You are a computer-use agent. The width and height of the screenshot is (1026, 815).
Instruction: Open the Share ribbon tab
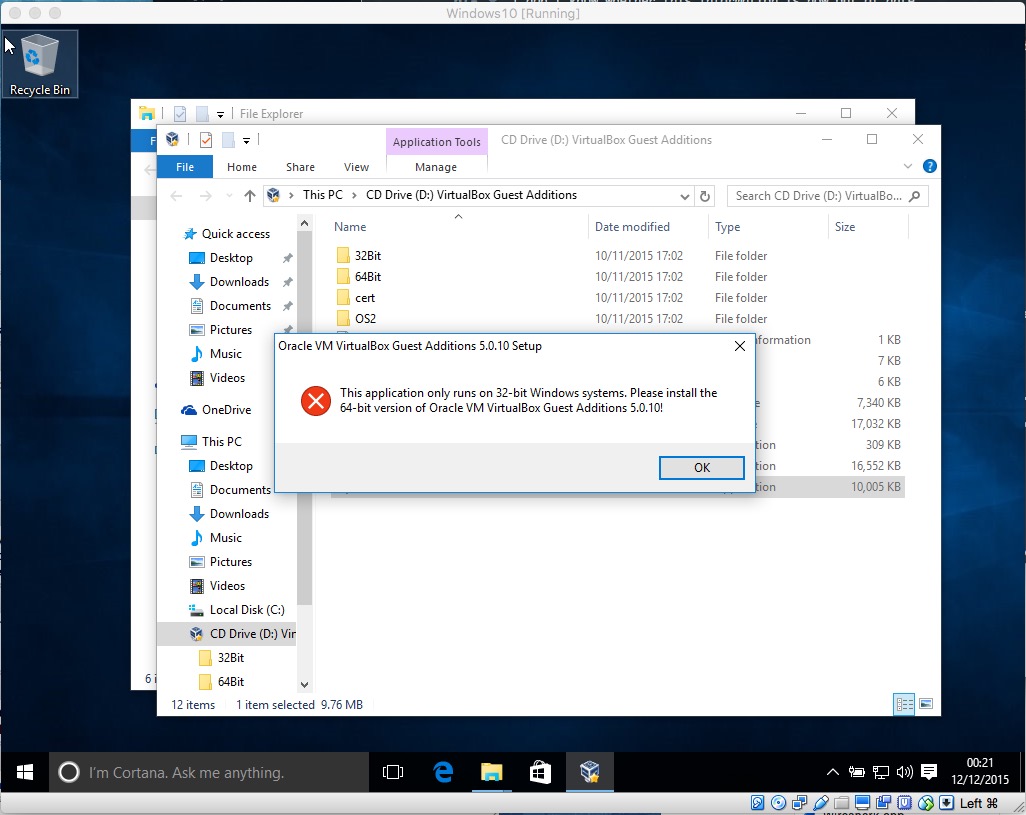point(300,167)
